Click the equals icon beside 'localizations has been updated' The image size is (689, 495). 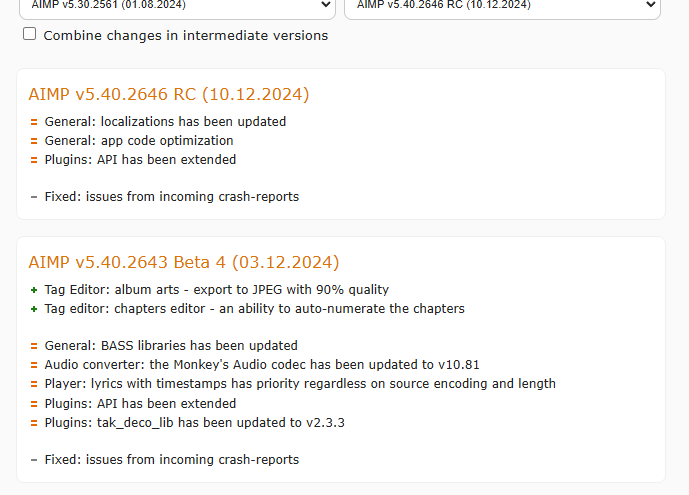click(34, 122)
